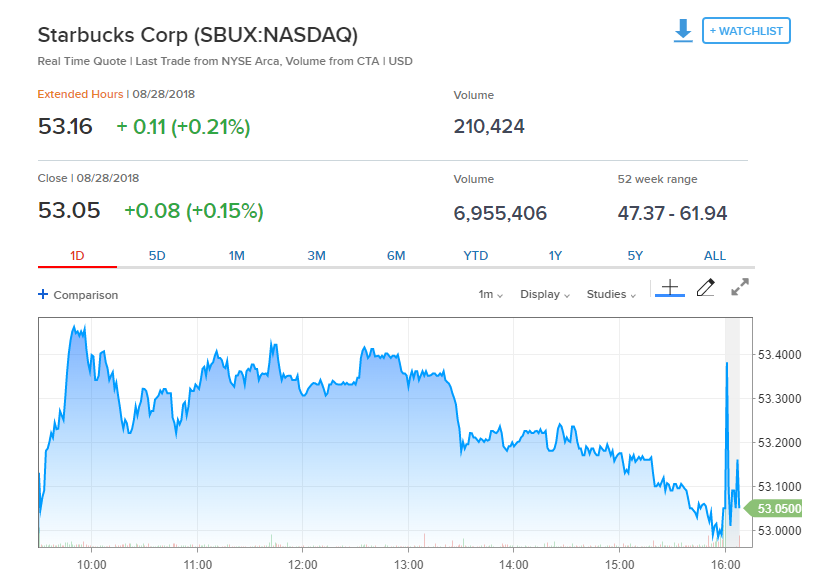819x584 pixels.
Task: Switch to the 1Y range
Action: click(x=556, y=256)
